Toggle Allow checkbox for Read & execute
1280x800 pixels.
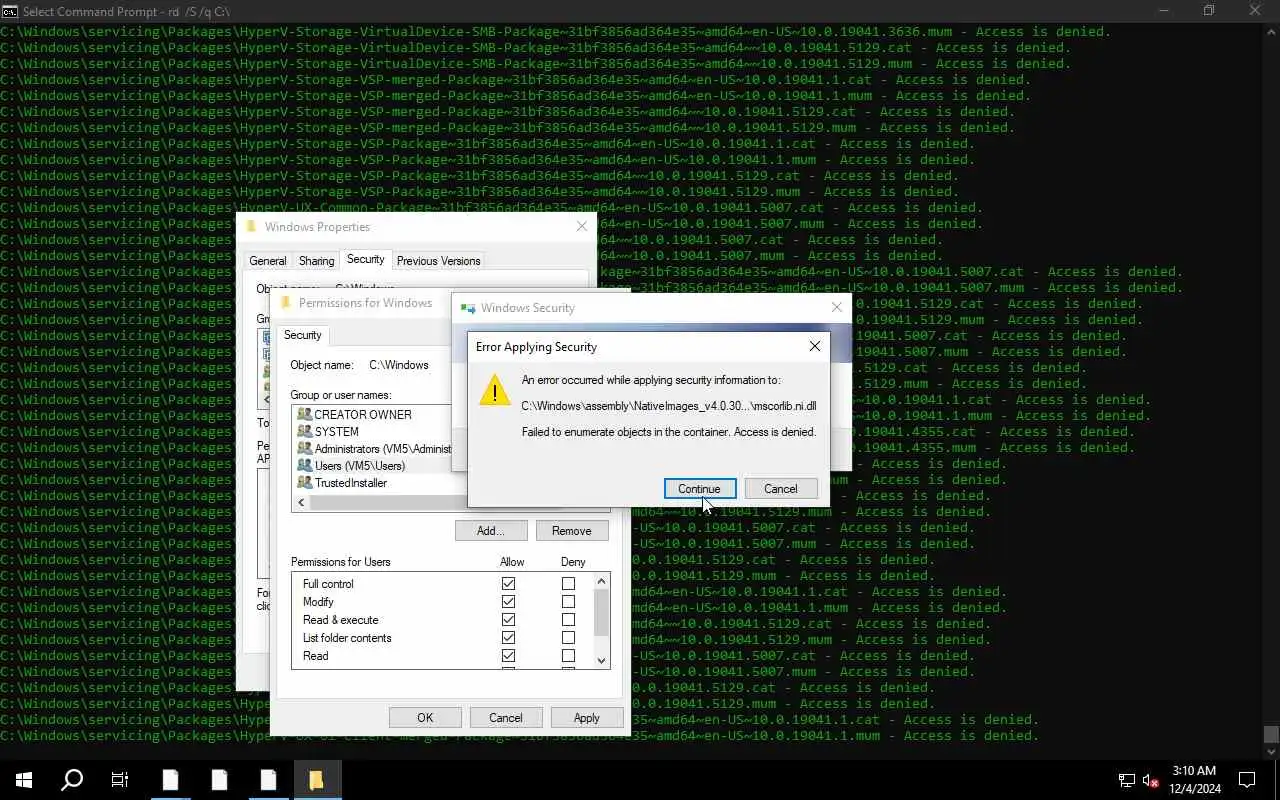pyautogui.click(x=508, y=620)
